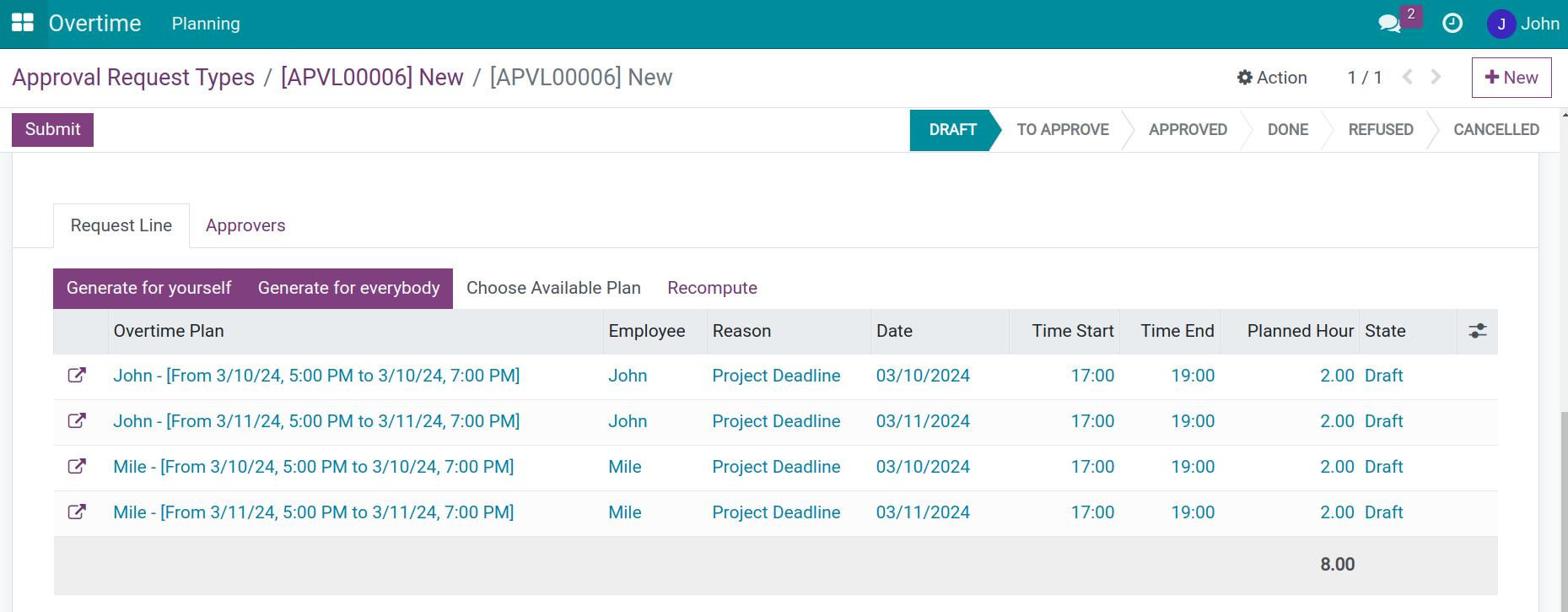Click Choose Available Plan
The width and height of the screenshot is (1568, 612).
[x=553, y=288]
